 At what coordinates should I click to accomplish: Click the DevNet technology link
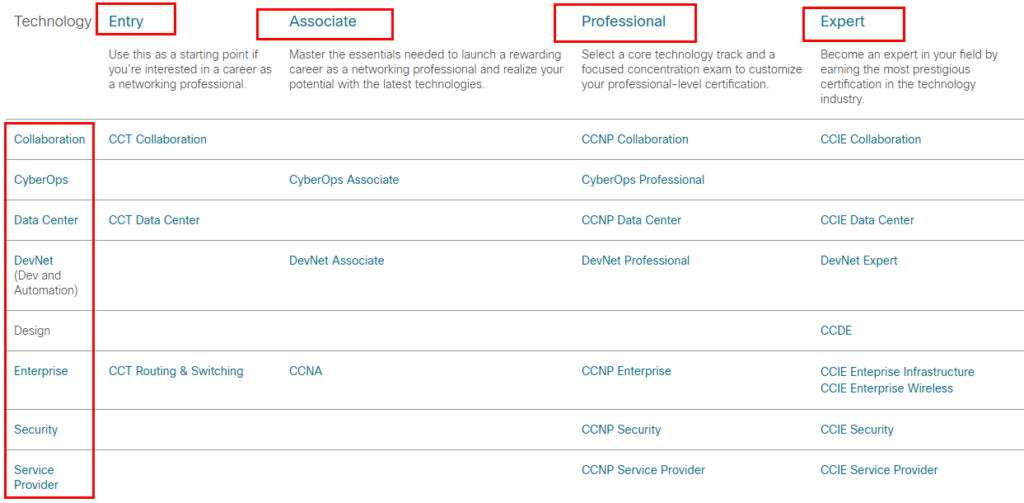pos(34,260)
